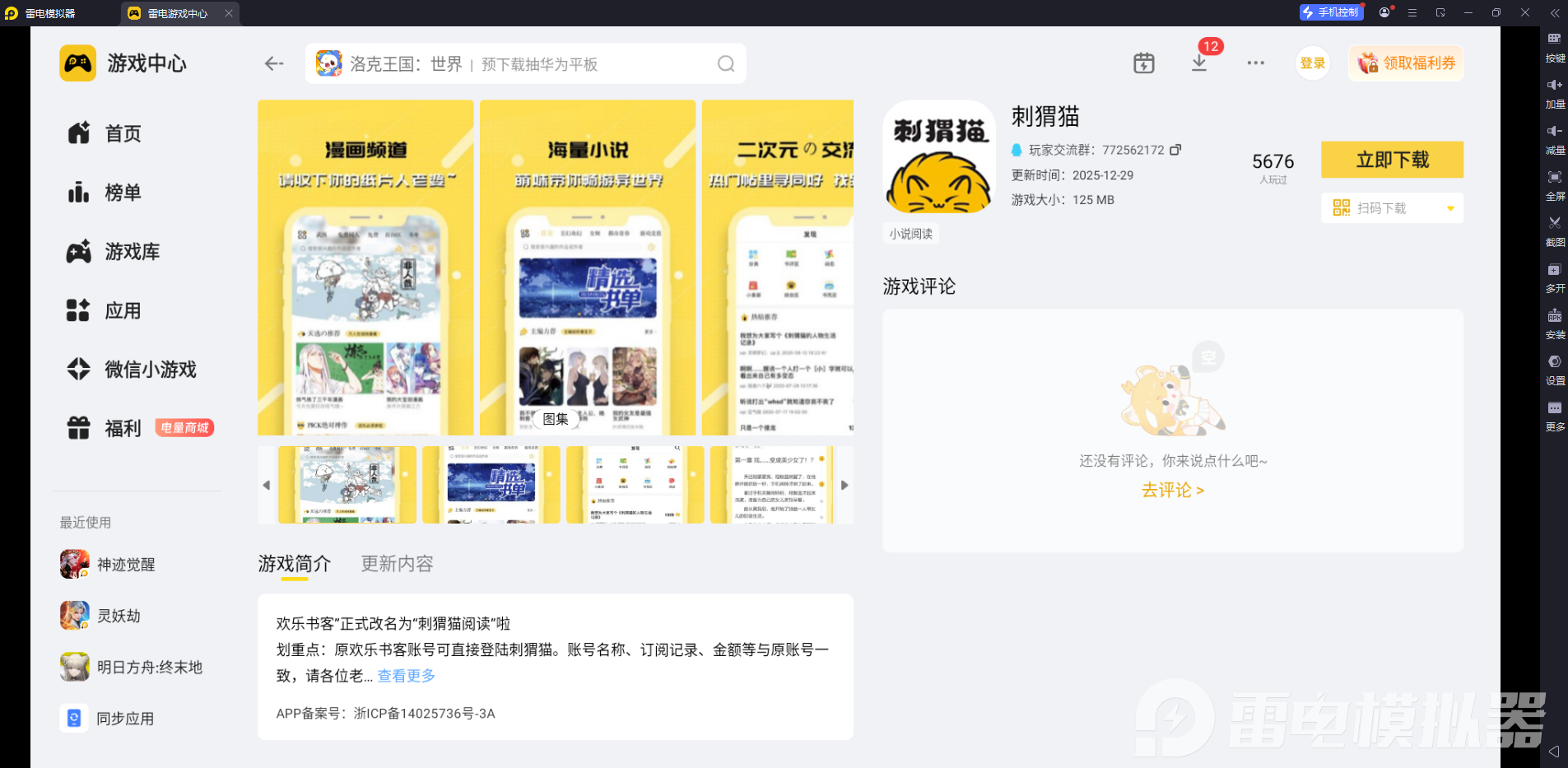Expand description via 查看更多 link
Screen dimensions: 1568x768
pyautogui.click(x=407, y=676)
